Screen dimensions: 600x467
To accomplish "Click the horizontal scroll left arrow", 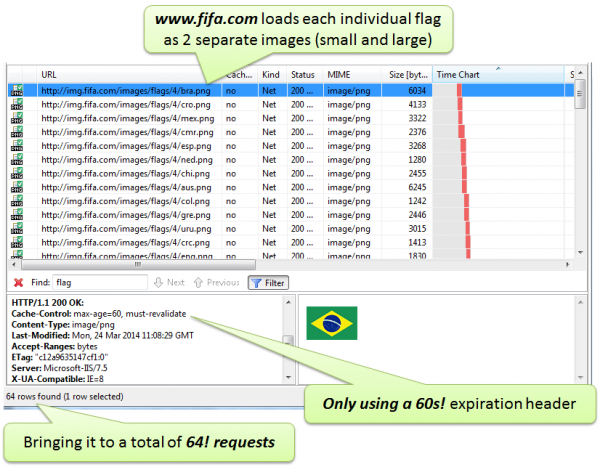I will (x=14, y=264).
